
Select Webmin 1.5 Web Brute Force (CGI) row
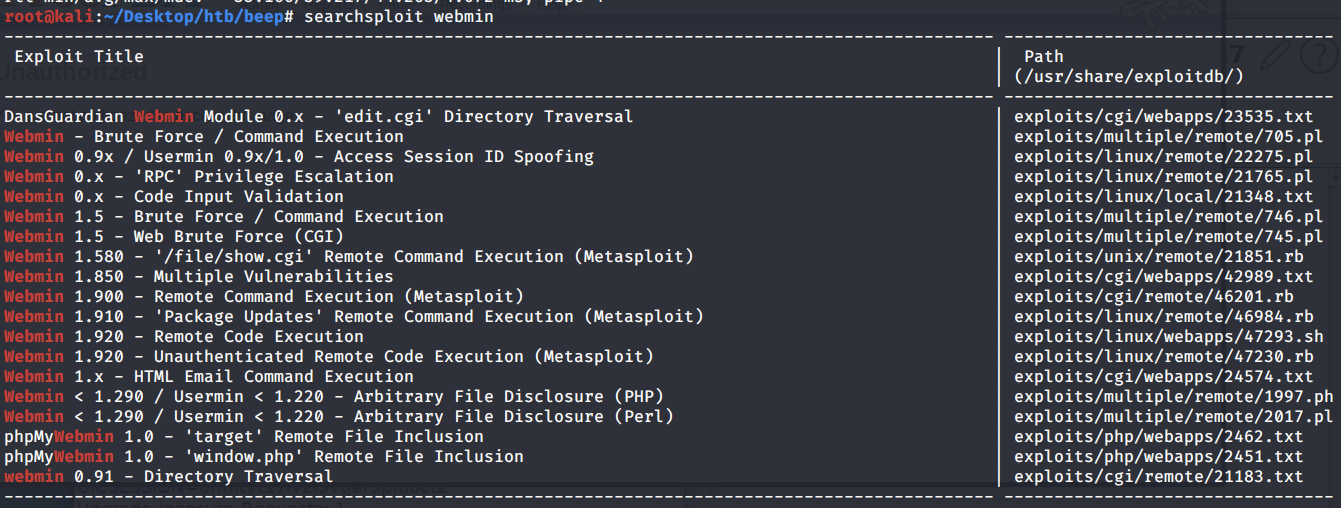coord(173,237)
